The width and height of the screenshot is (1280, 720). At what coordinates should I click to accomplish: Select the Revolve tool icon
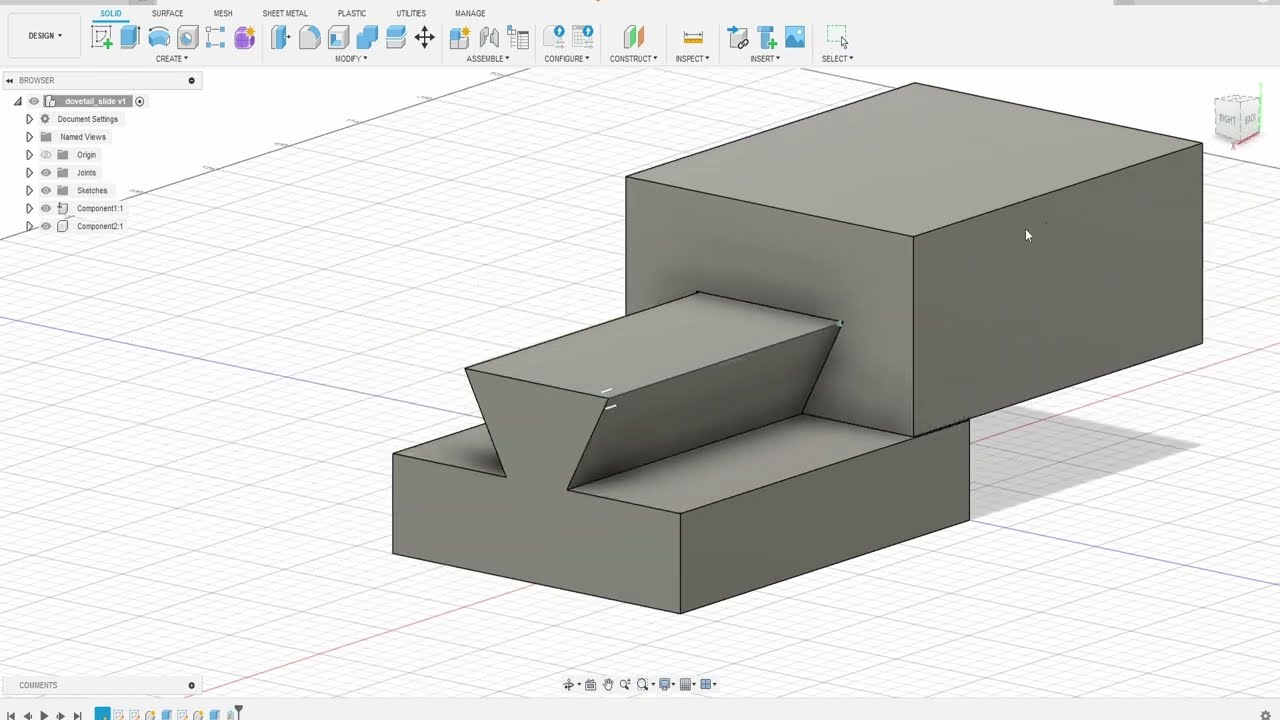tap(158, 38)
